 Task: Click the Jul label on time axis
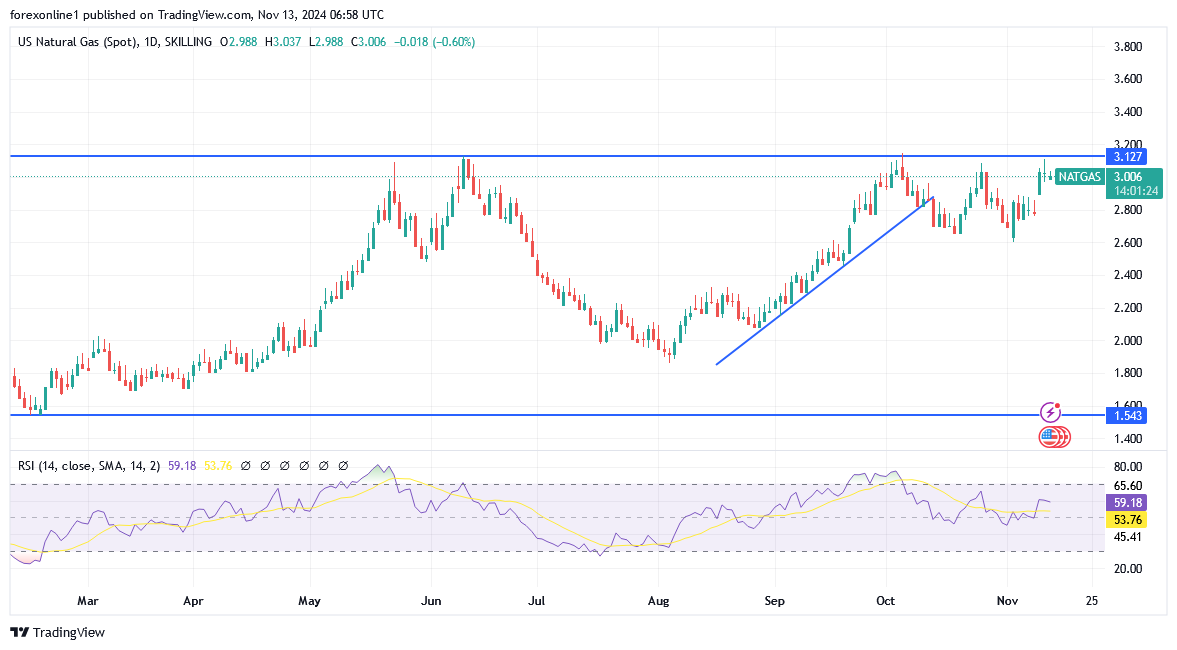coord(537,600)
